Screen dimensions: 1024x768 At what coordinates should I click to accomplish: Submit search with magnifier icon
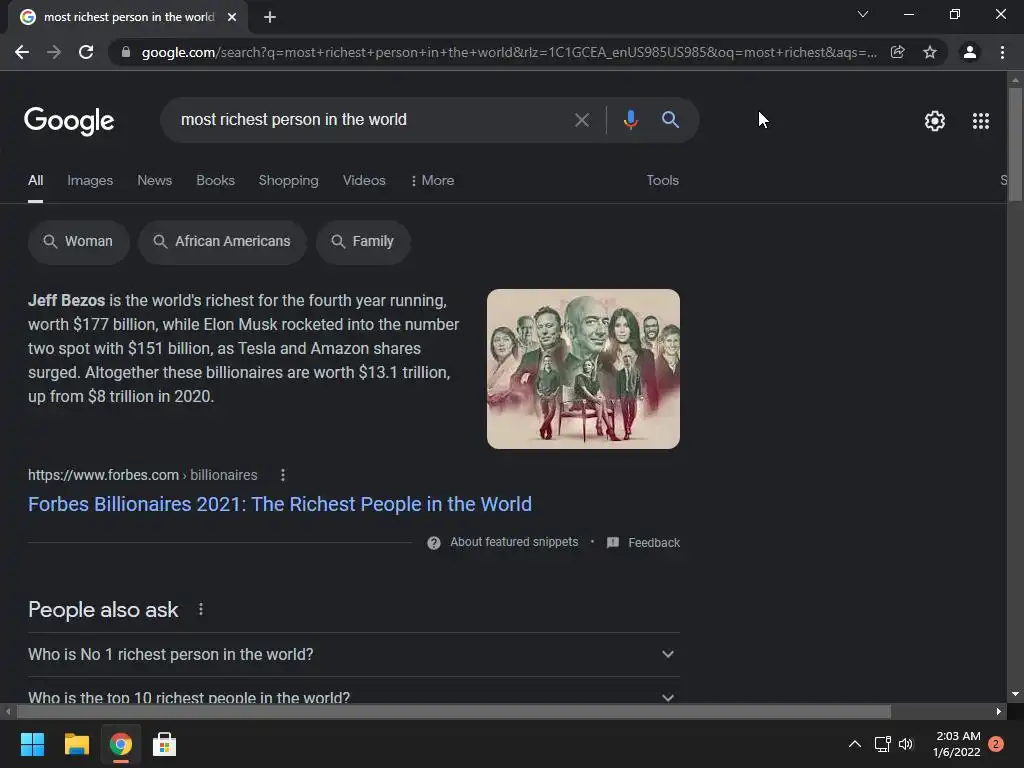[670, 120]
